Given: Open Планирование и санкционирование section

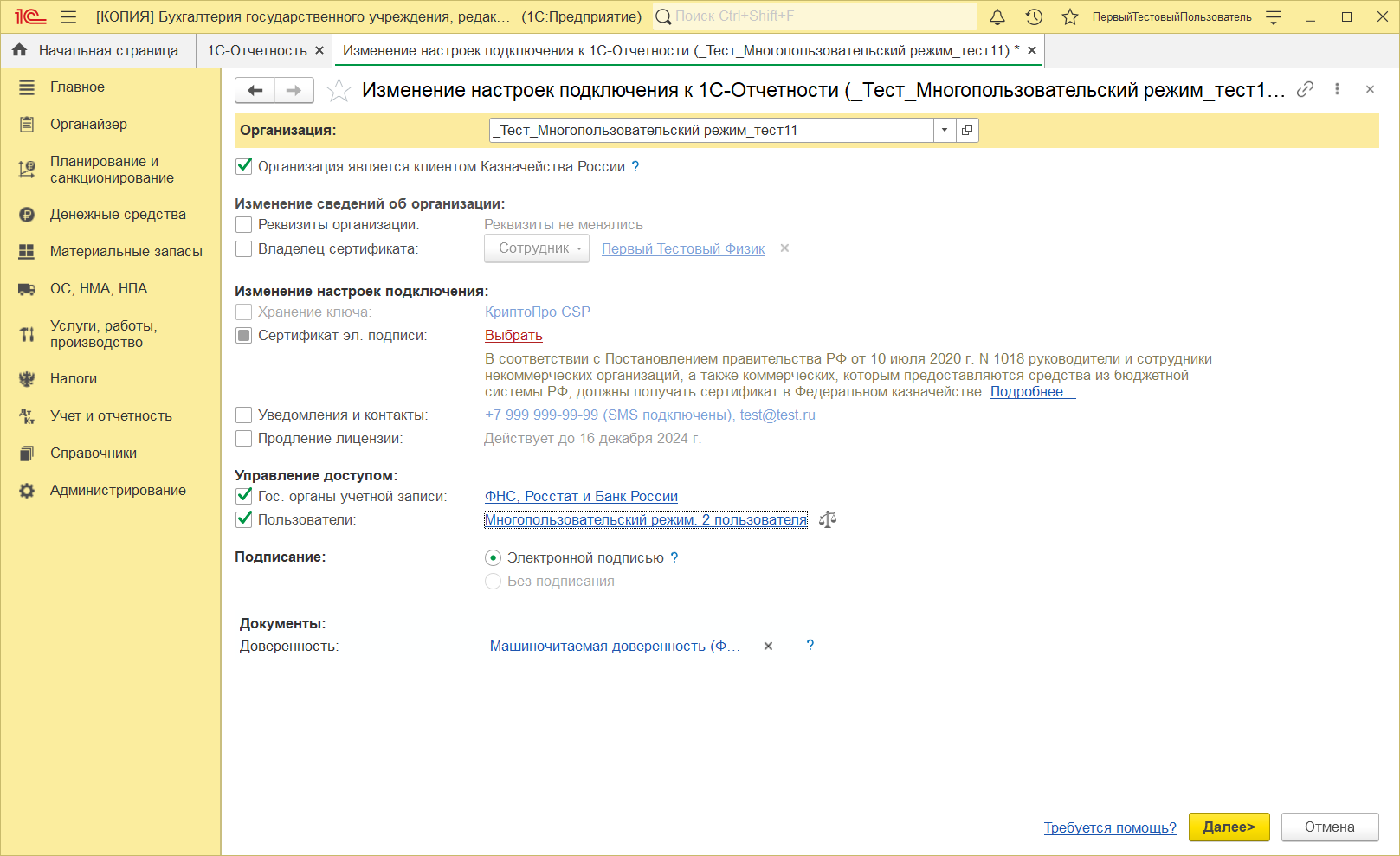Looking at the screenshot, I should pyautogui.click(x=112, y=170).
